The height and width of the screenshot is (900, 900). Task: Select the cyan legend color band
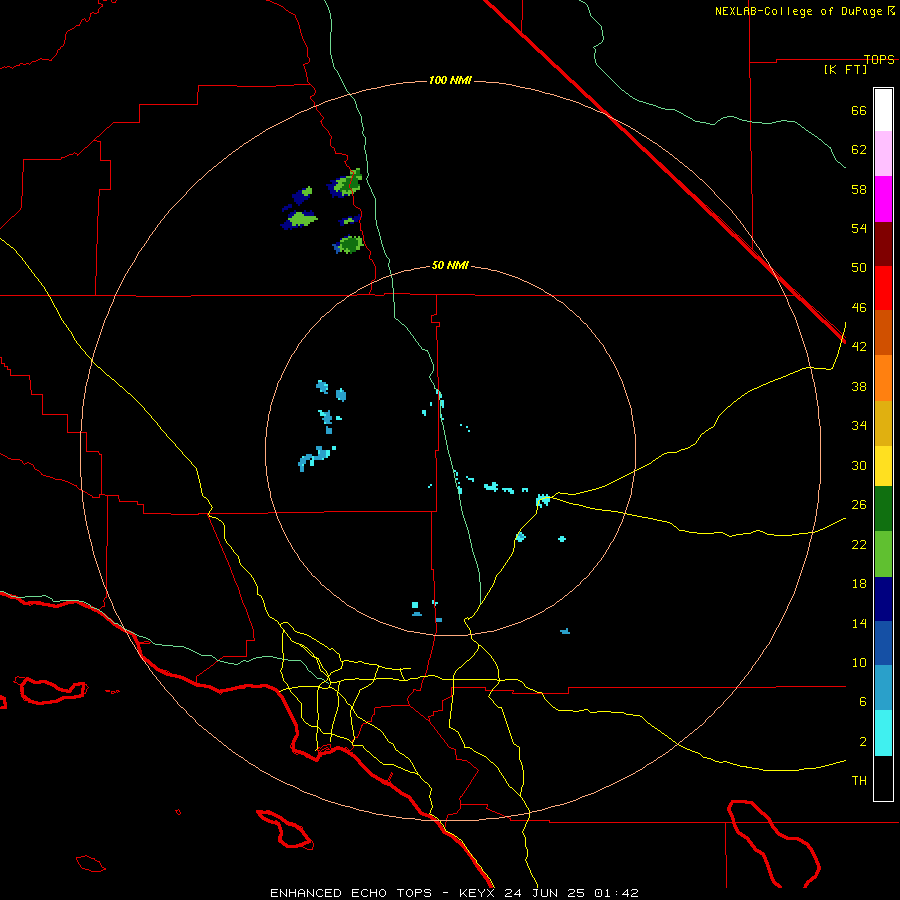[883, 733]
